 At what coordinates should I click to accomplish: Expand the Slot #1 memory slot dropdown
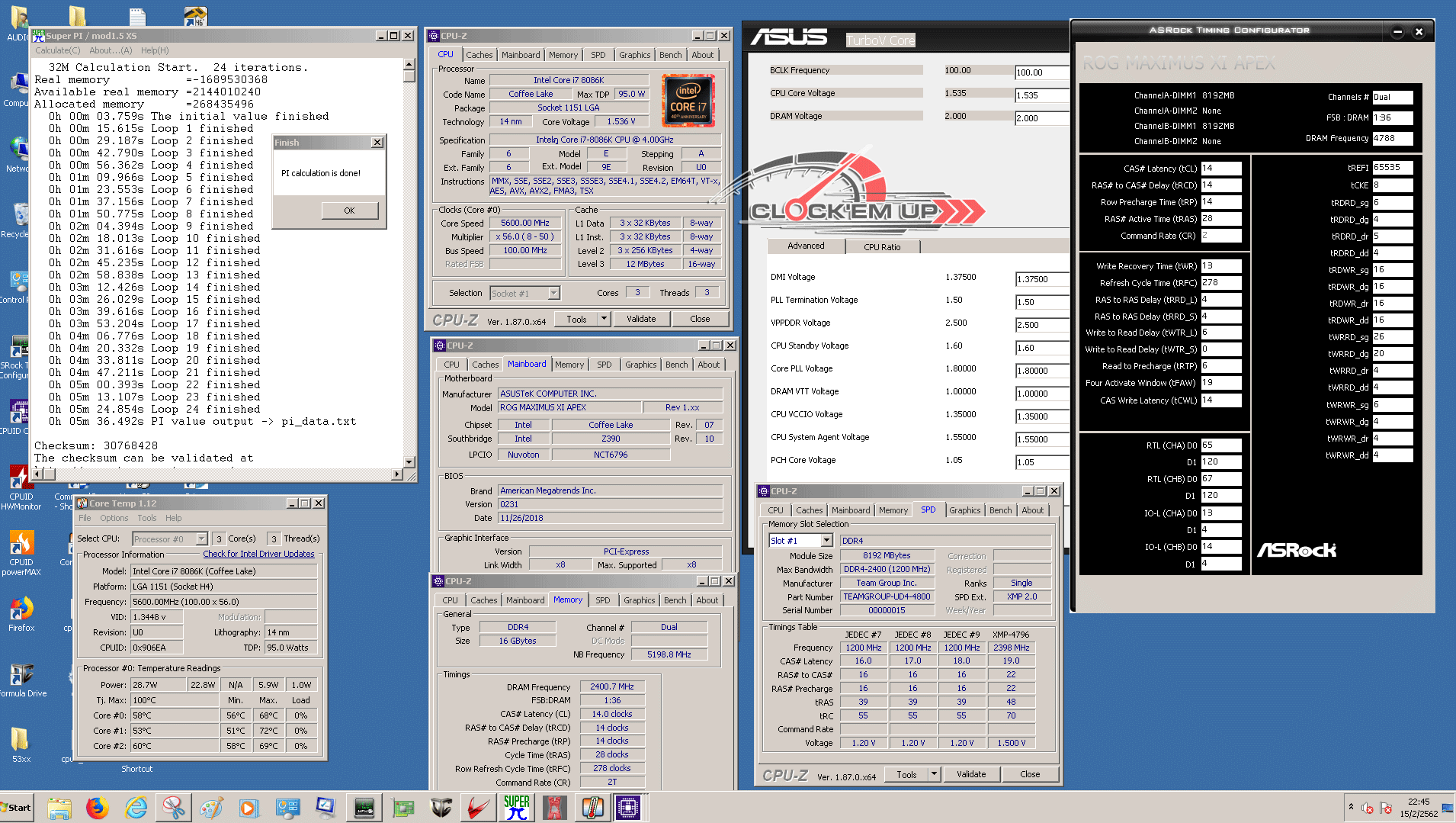coord(826,541)
